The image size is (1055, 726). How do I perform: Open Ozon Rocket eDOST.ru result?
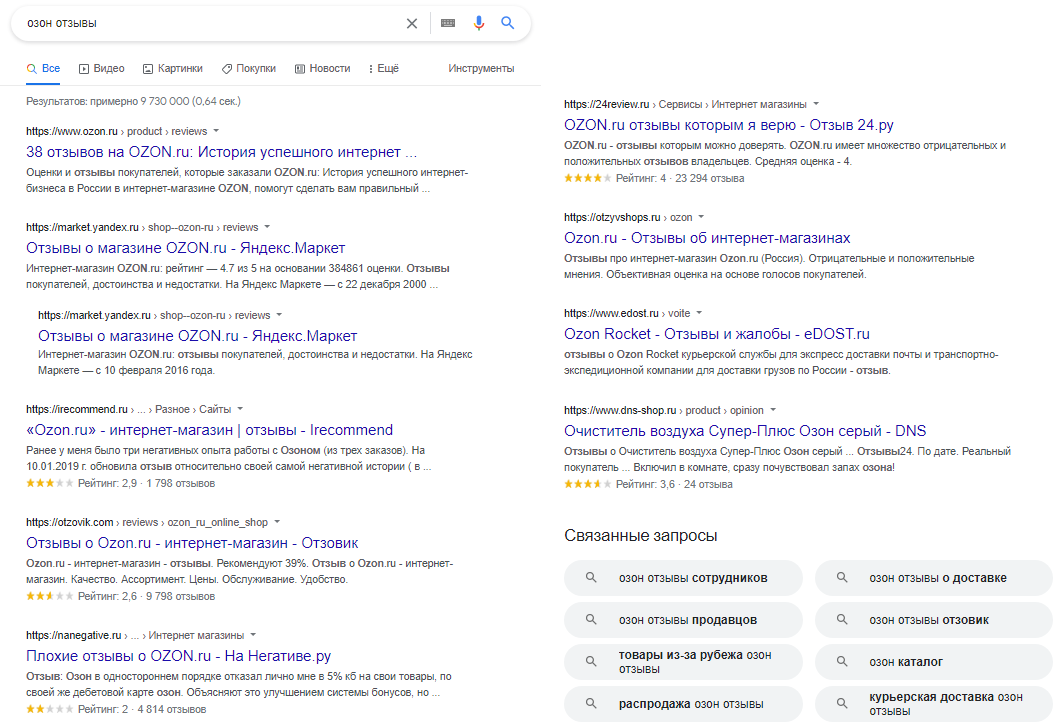click(717, 334)
